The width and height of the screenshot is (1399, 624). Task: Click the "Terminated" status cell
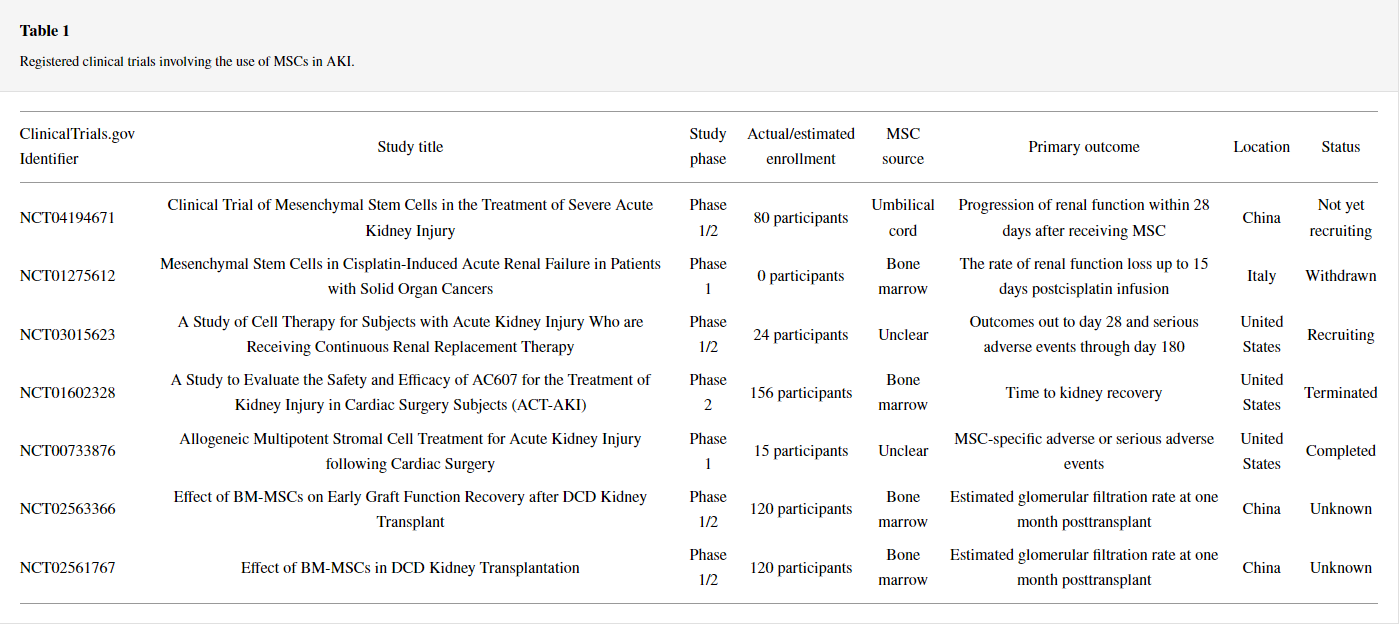click(x=1340, y=393)
